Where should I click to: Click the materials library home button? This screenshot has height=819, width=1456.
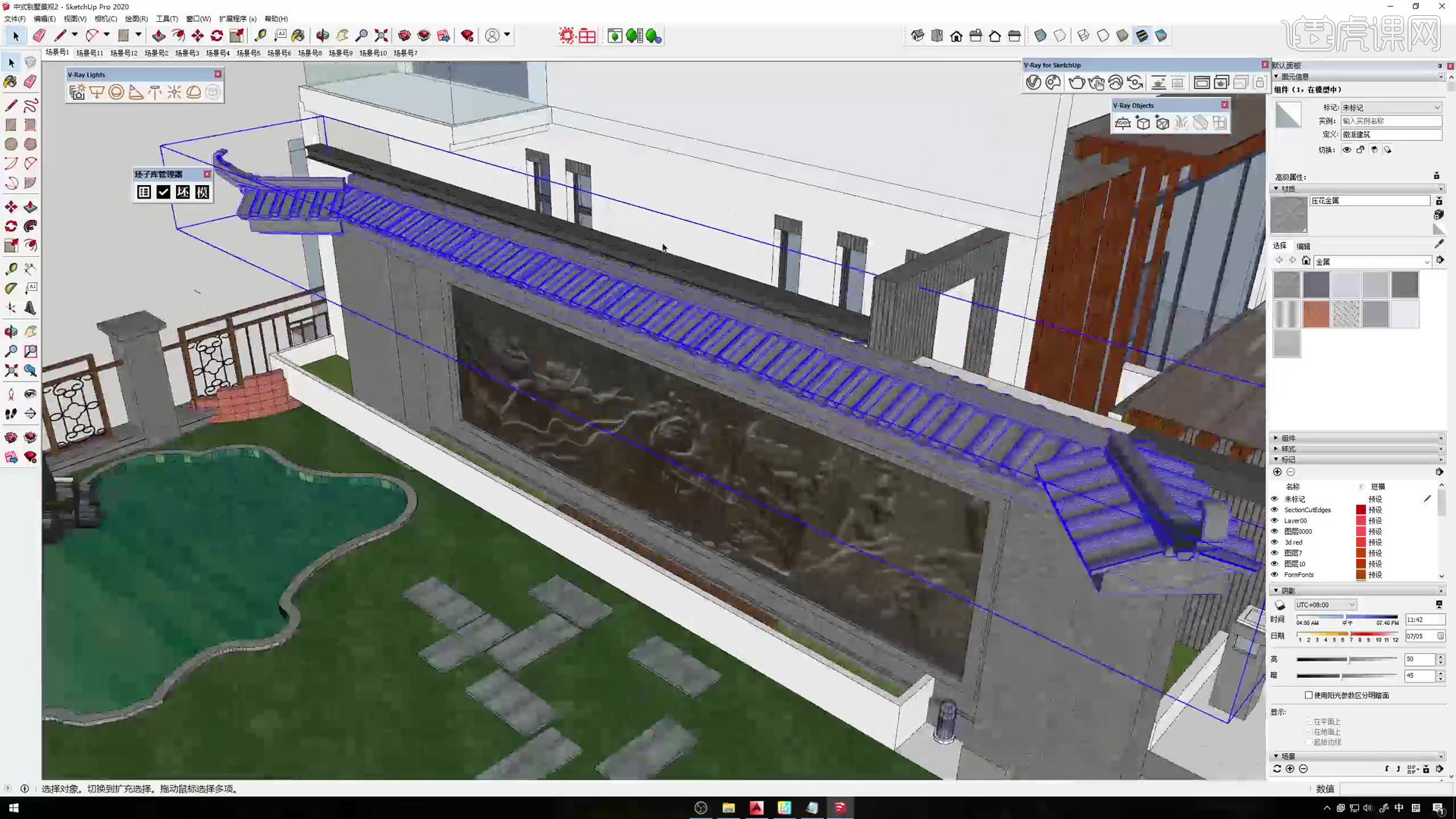[x=1306, y=261]
